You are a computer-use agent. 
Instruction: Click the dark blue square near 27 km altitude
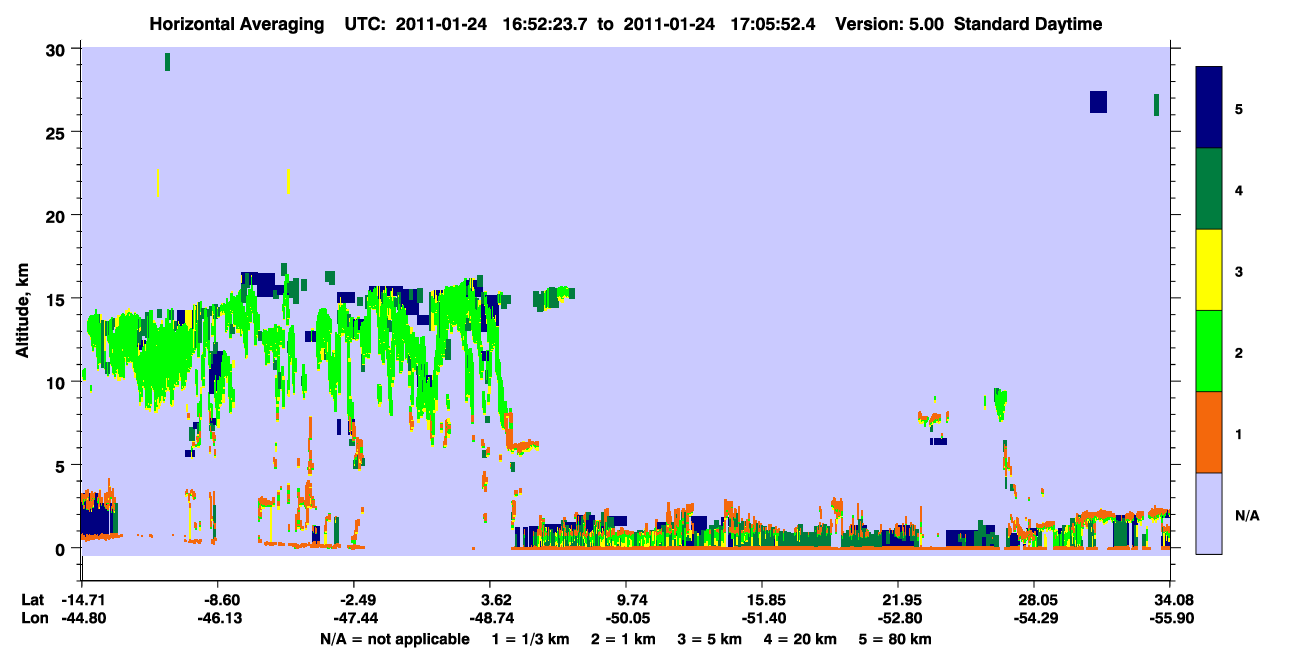point(1098,102)
